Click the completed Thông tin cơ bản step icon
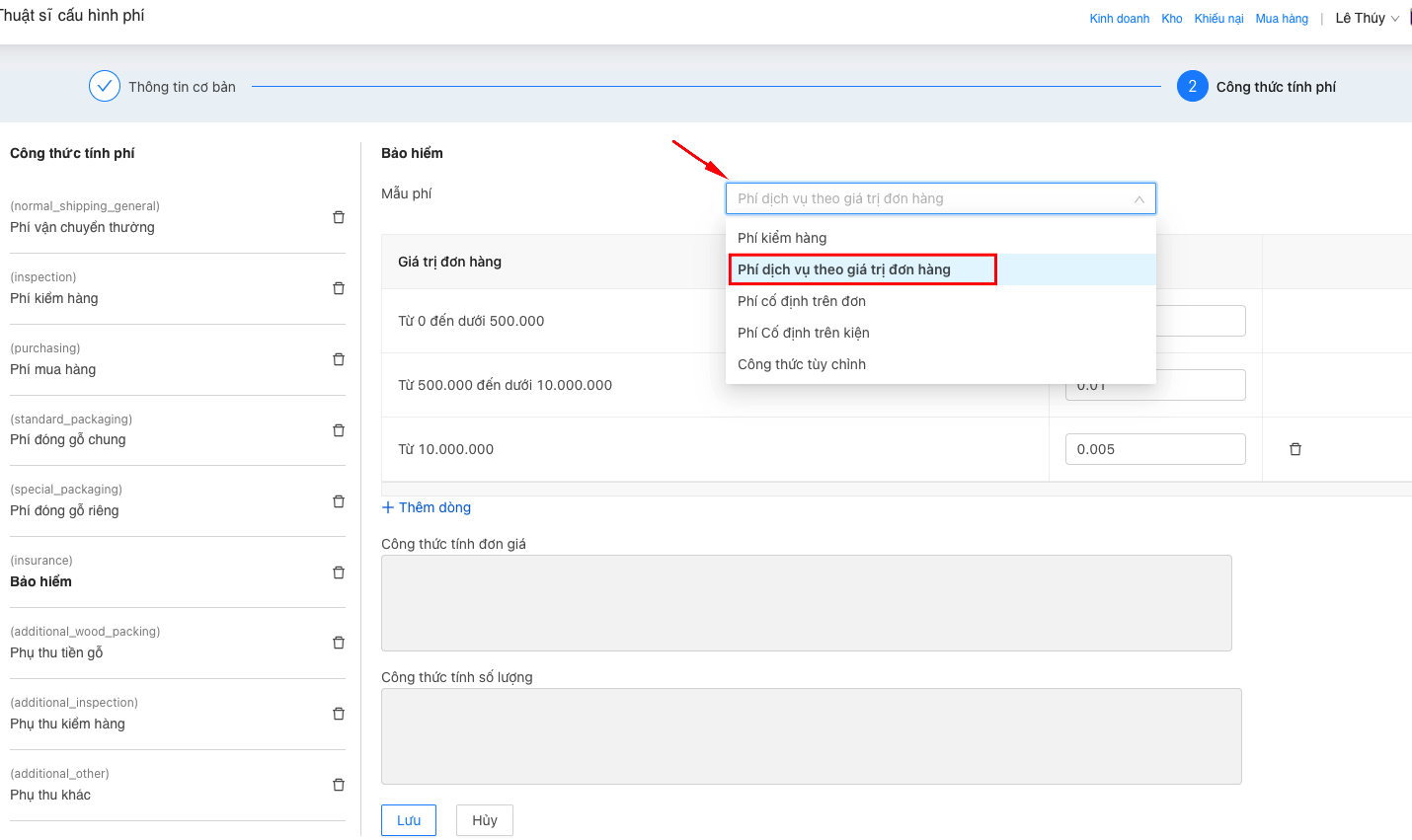 point(105,87)
